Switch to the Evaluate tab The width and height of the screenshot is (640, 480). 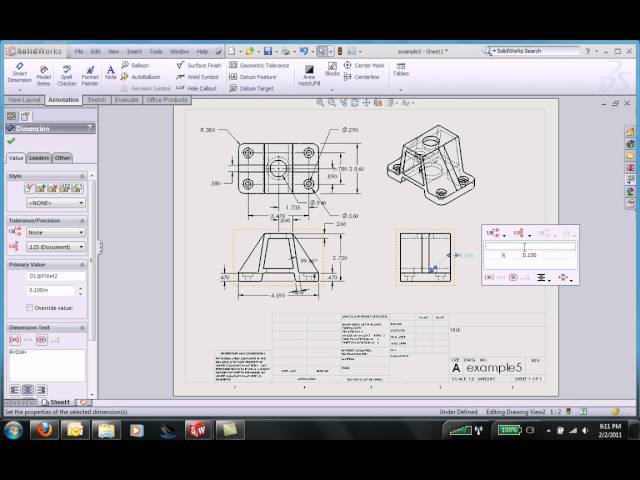[x=127, y=100]
